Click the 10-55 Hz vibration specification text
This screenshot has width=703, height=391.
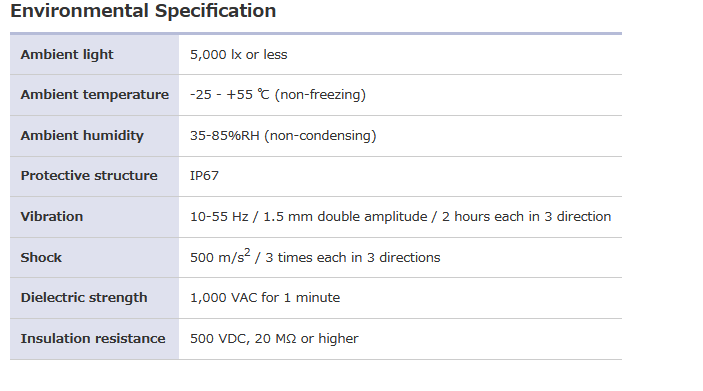(x=400, y=217)
